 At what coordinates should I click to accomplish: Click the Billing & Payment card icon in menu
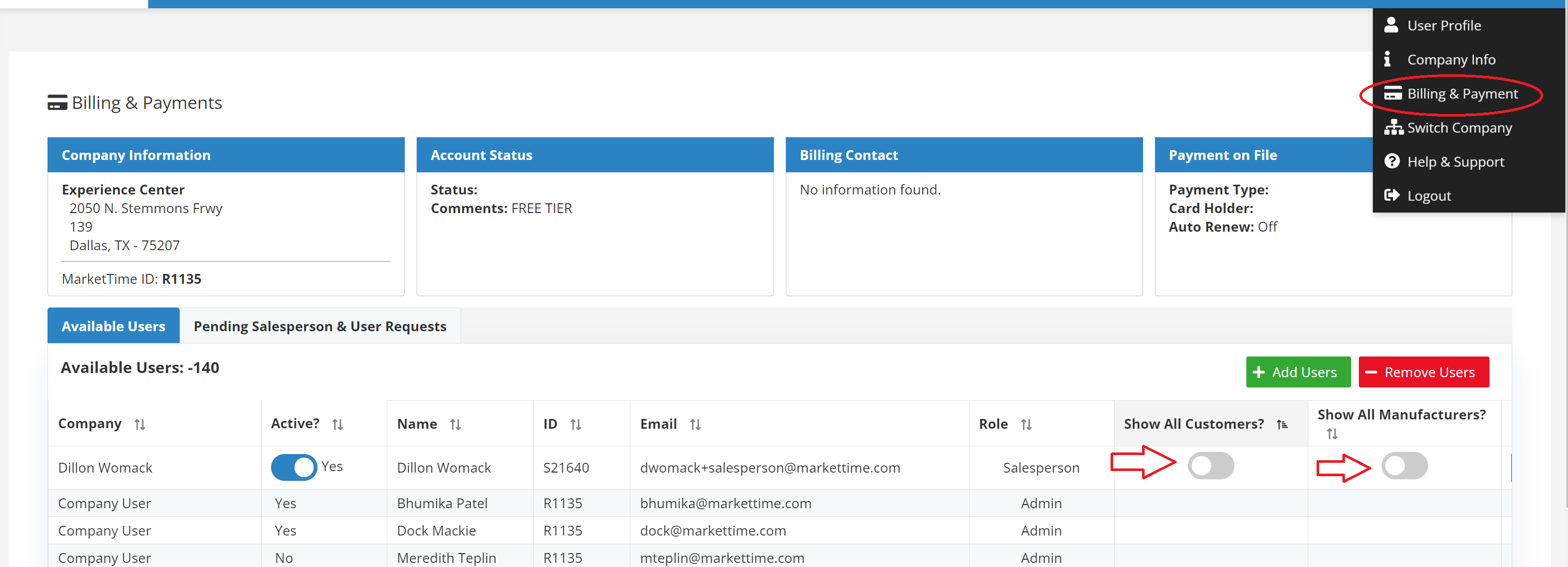pyautogui.click(x=1392, y=94)
